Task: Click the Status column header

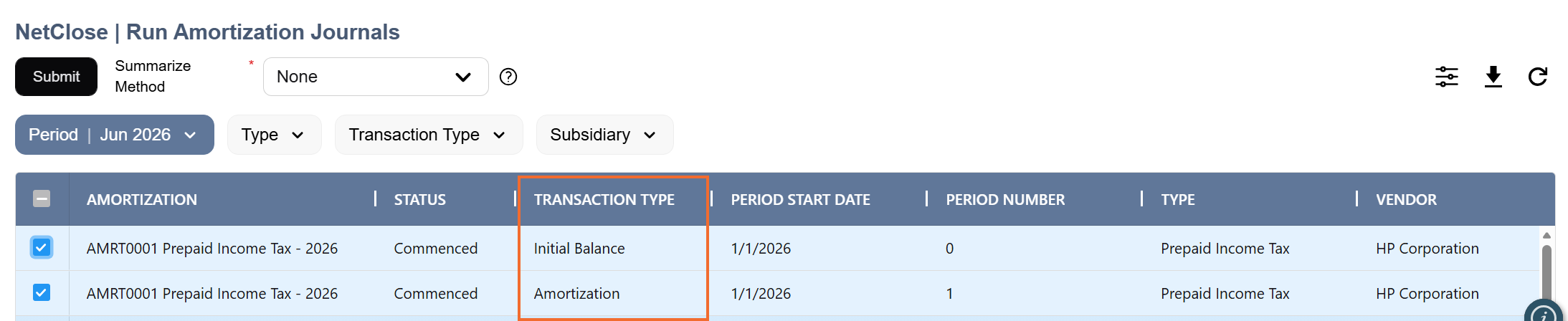Action: pos(419,200)
